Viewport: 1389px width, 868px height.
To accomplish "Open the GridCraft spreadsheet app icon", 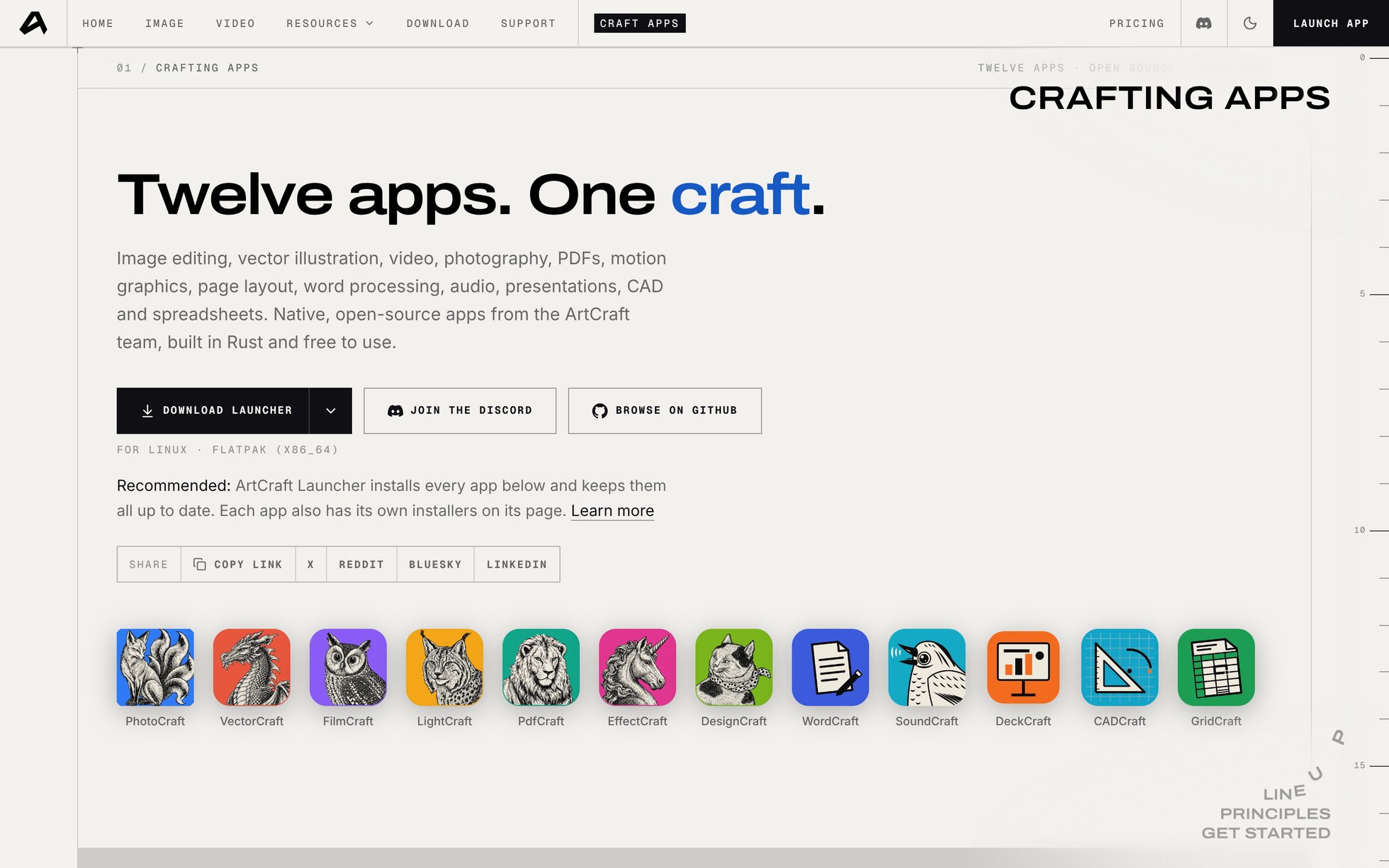I will click(1215, 667).
